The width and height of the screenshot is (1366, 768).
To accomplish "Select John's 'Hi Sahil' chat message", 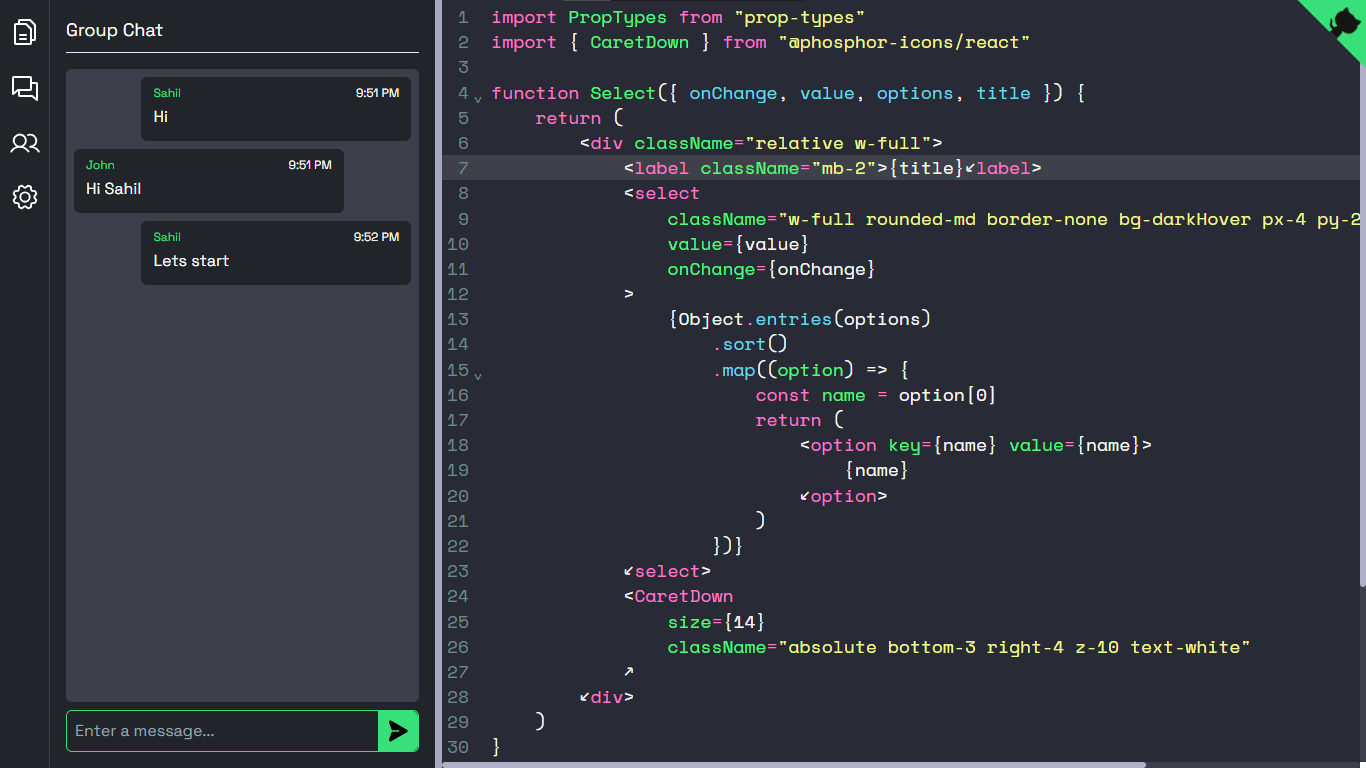I will click(209, 181).
